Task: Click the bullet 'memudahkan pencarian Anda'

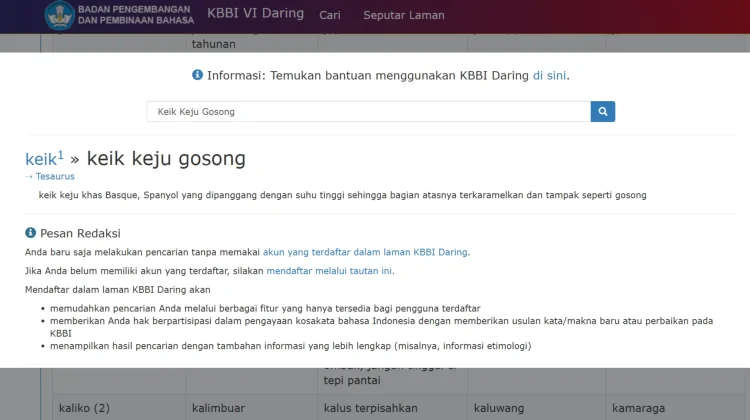Action: tap(265, 309)
